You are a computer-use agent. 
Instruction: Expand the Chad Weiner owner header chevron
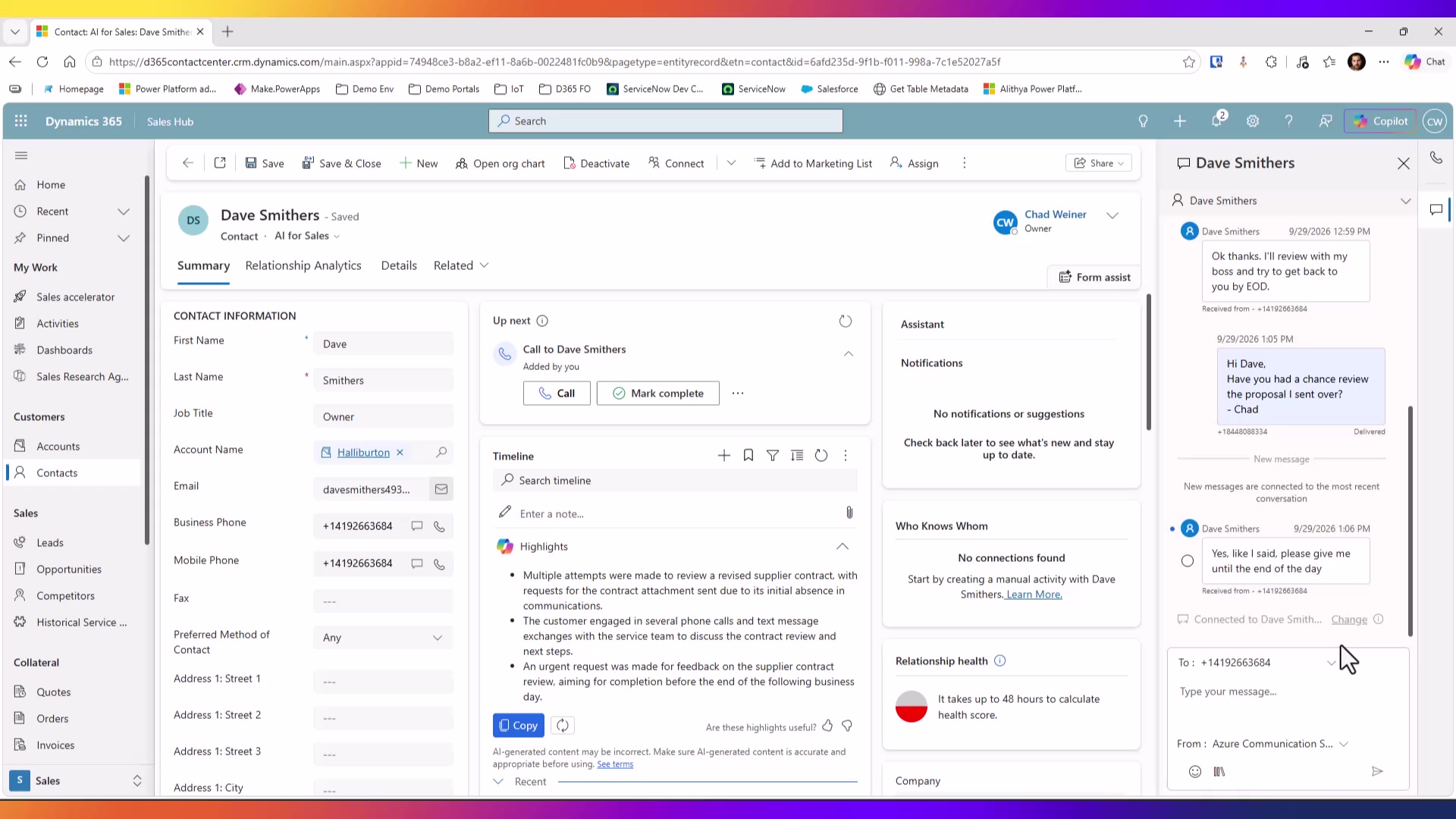click(1112, 216)
